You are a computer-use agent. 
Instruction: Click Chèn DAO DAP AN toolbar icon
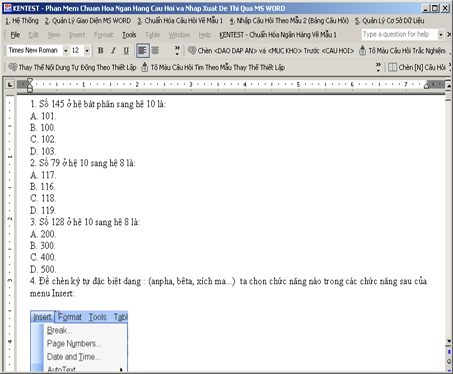[x=191, y=51]
